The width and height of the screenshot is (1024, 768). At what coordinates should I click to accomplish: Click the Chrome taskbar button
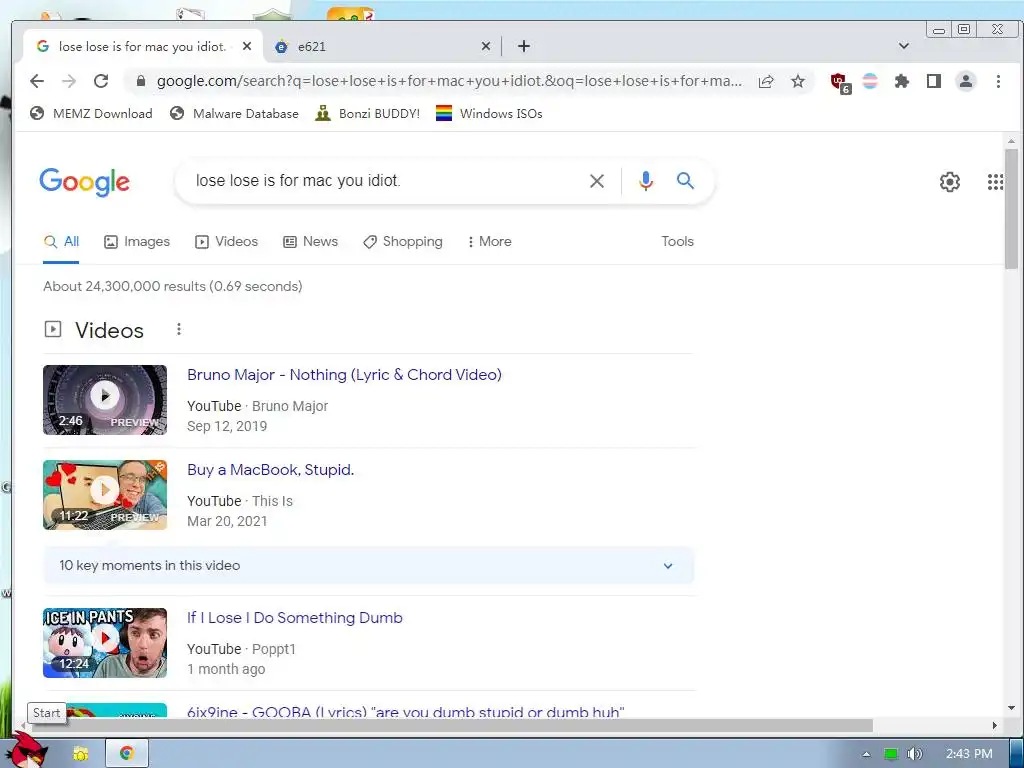coord(127,754)
